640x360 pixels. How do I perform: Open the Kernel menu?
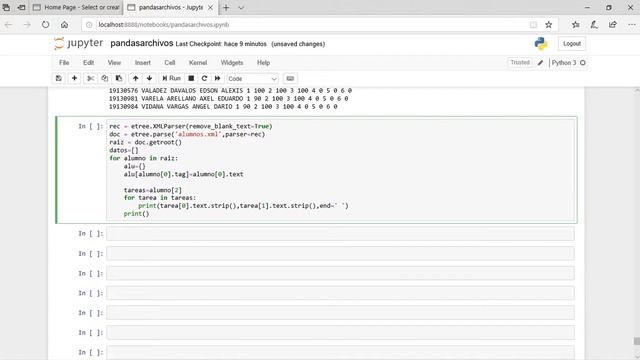[x=198, y=63]
